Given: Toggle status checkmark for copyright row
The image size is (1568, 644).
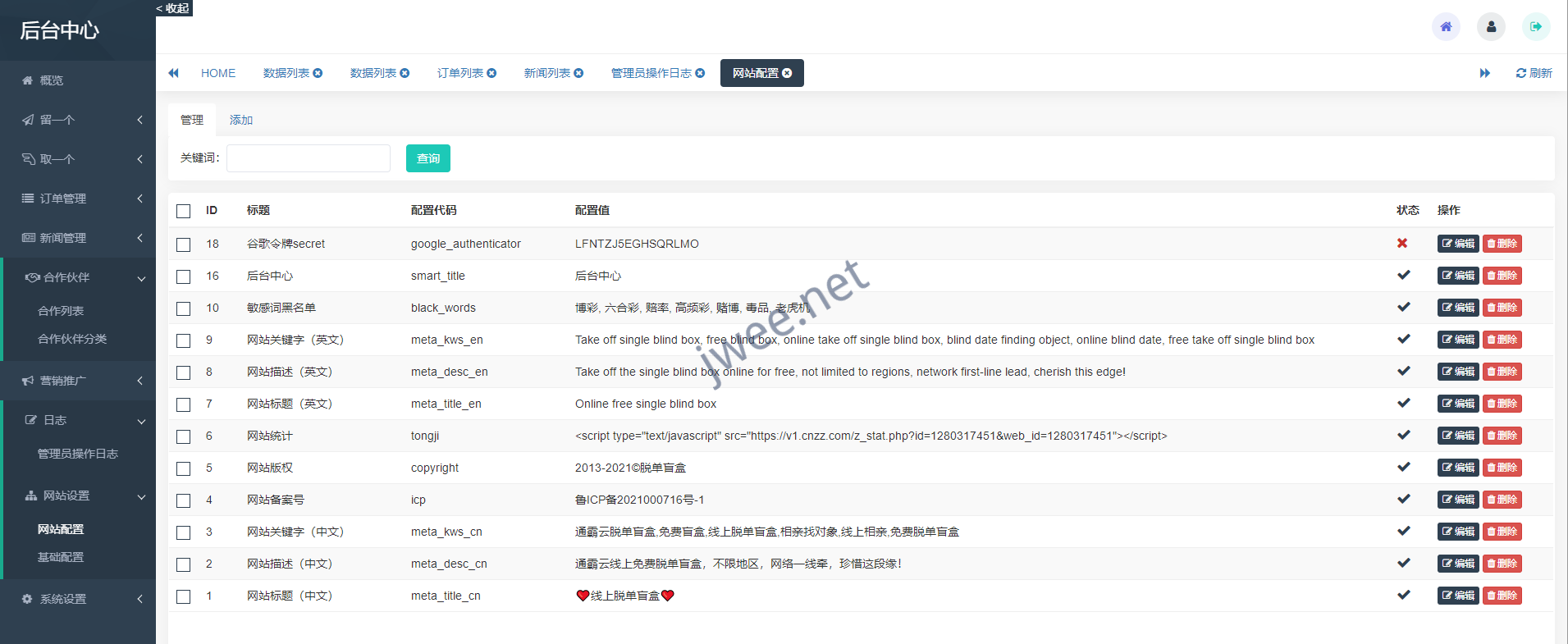Looking at the screenshot, I should 1403,468.
